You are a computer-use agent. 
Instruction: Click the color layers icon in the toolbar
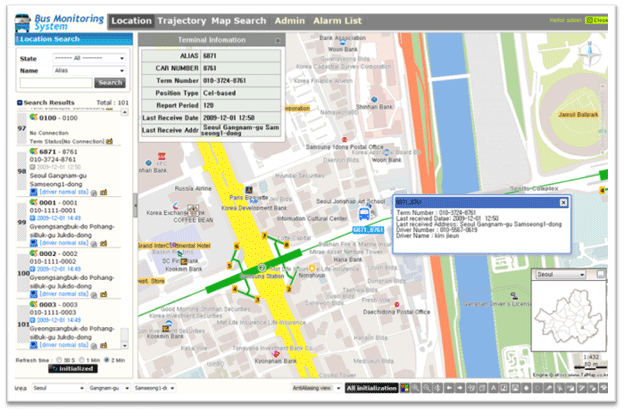404,387
